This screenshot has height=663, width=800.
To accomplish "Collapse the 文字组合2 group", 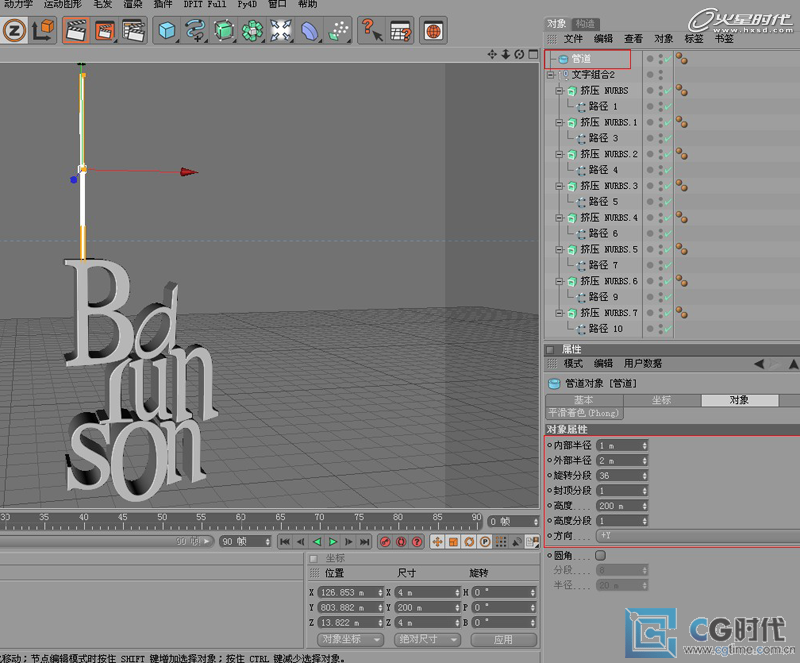I will click(550, 75).
